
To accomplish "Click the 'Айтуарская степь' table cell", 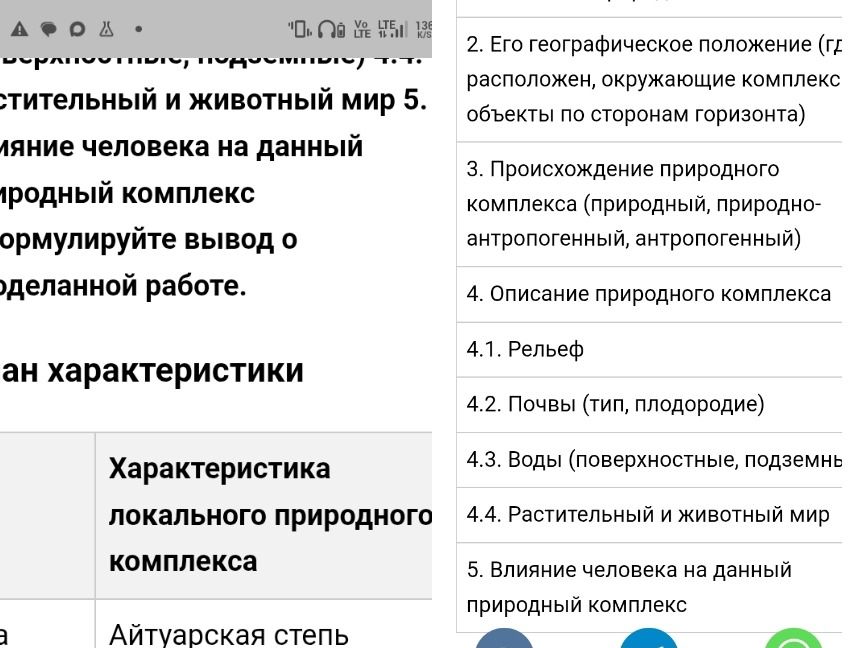I will [x=264, y=624].
